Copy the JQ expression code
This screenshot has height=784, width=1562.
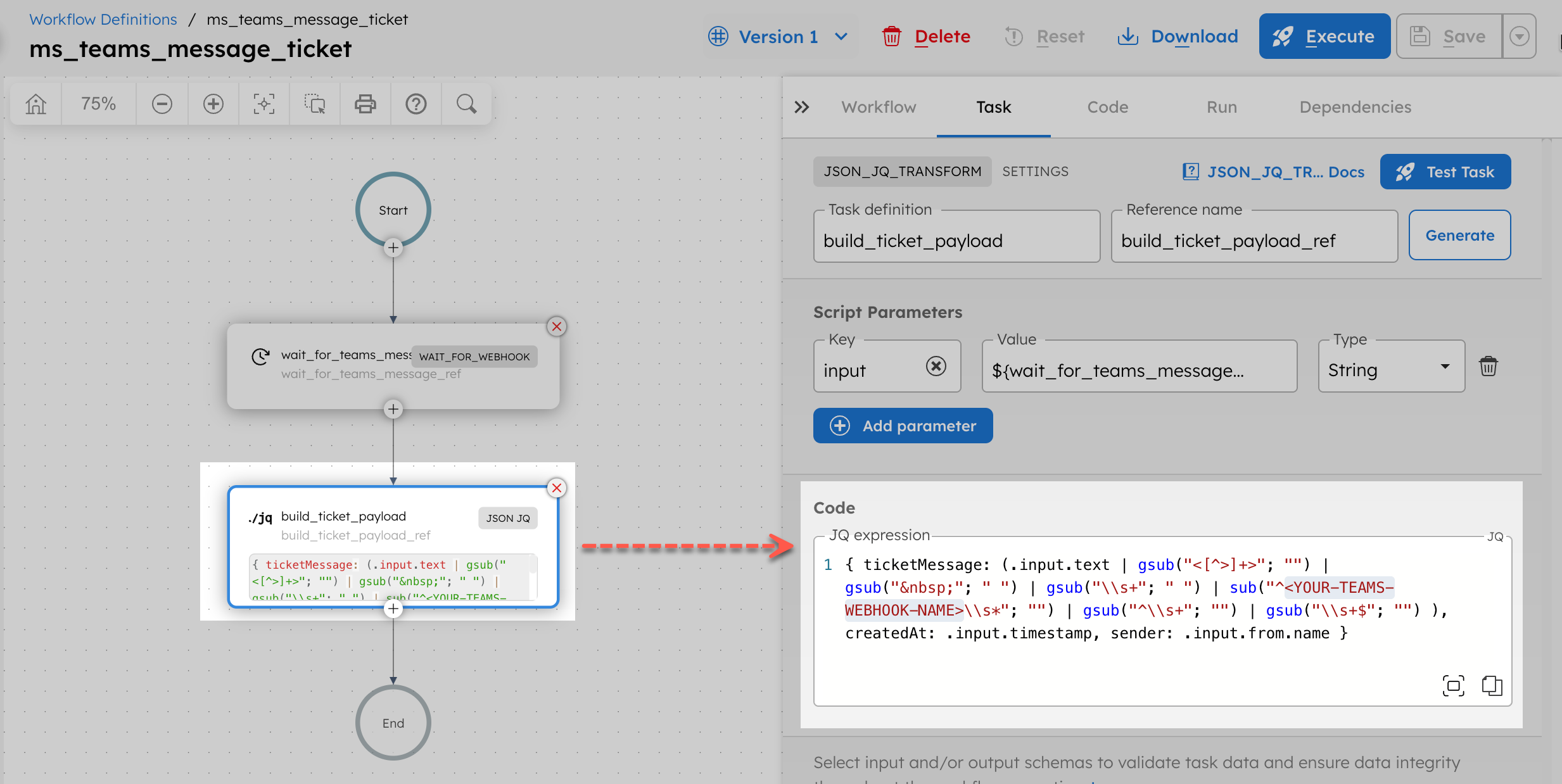tap(1492, 686)
